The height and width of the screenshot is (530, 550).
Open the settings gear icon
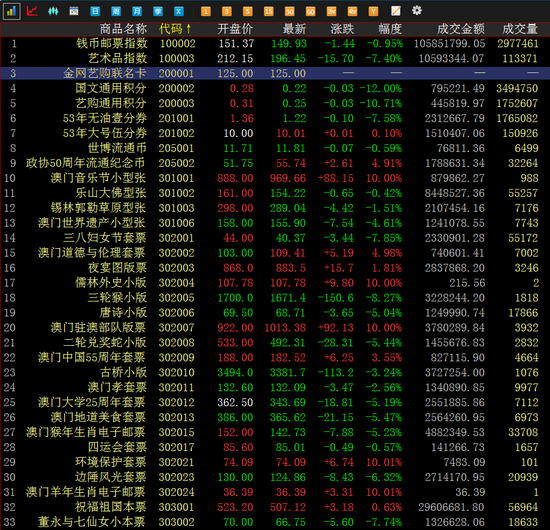pyautogui.click(x=417, y=11)
